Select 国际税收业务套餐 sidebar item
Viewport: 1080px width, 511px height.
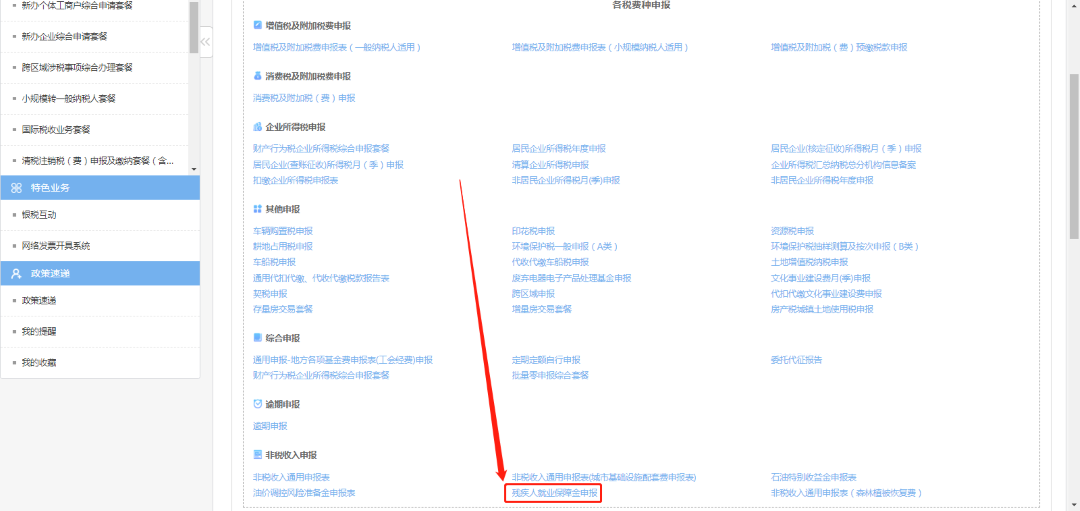click(x=56, y=130)
